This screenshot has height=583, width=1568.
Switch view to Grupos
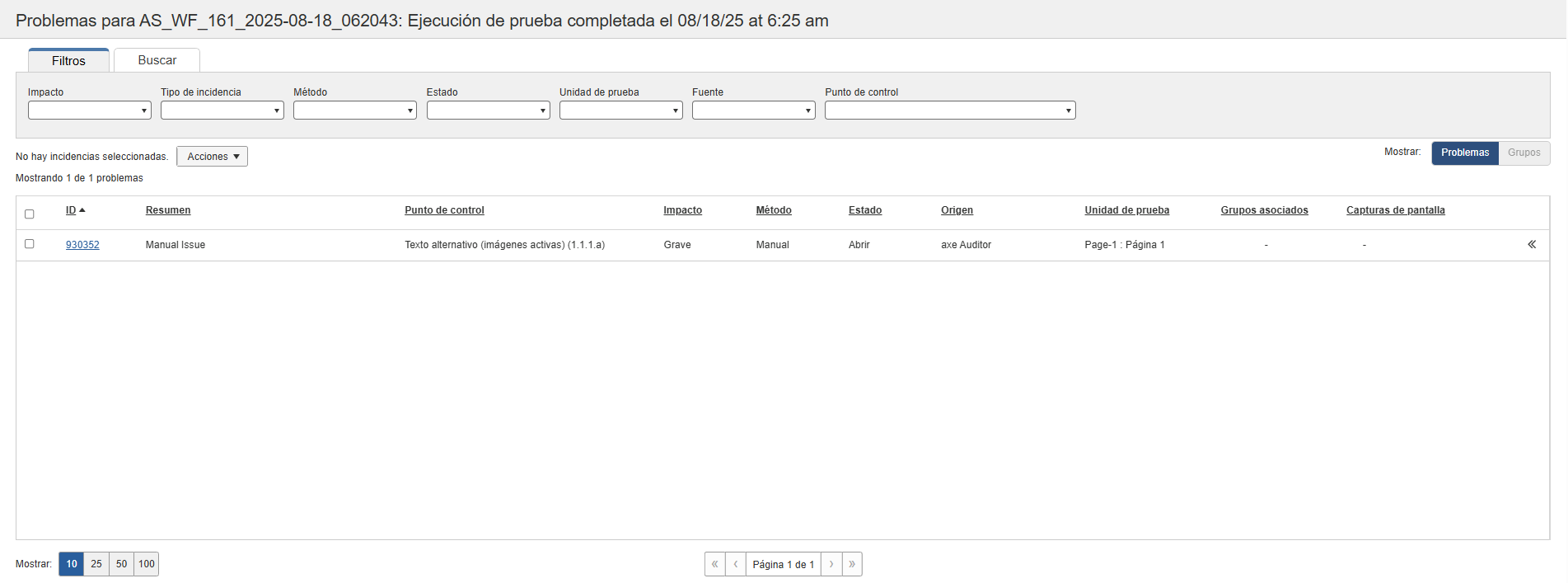(x=1524, y=153)
